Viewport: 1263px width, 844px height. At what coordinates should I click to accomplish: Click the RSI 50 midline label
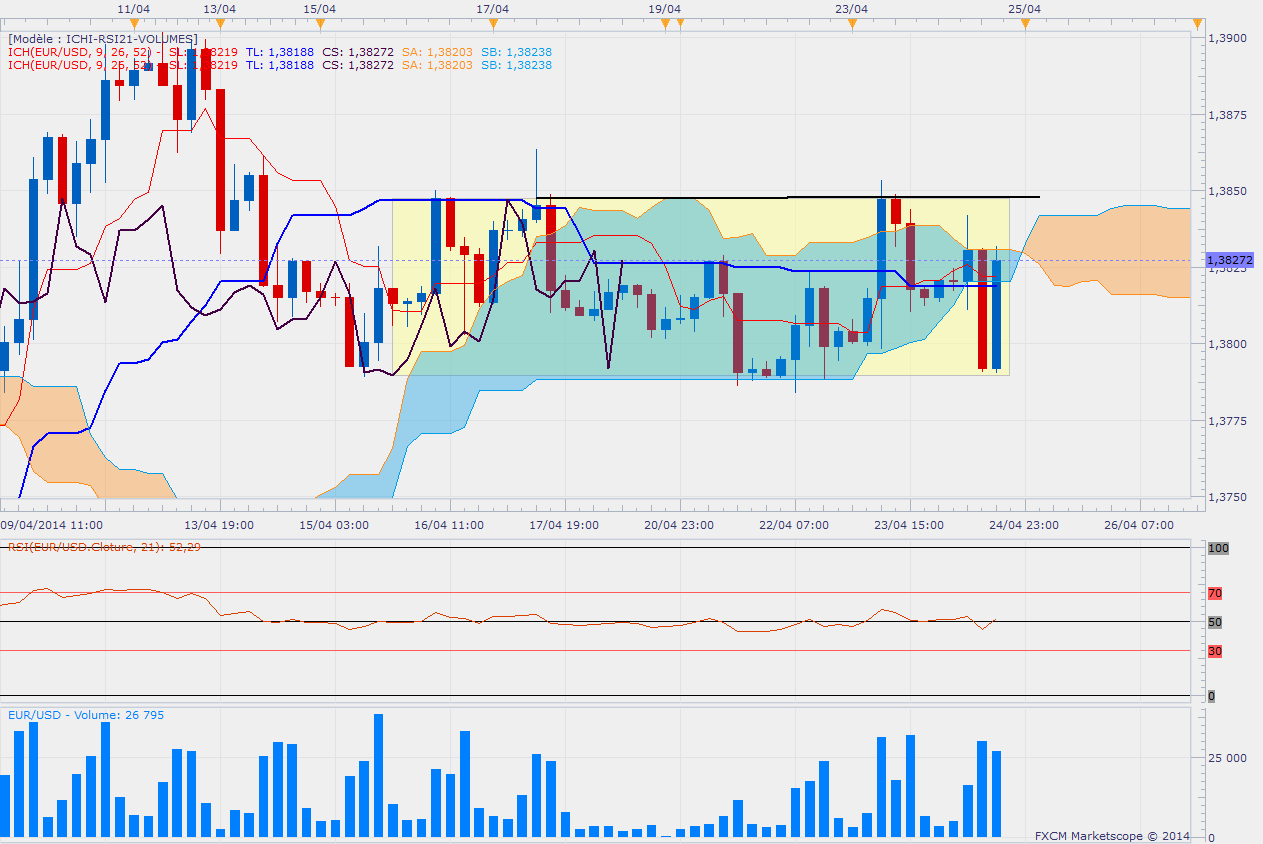(1215, 622)
